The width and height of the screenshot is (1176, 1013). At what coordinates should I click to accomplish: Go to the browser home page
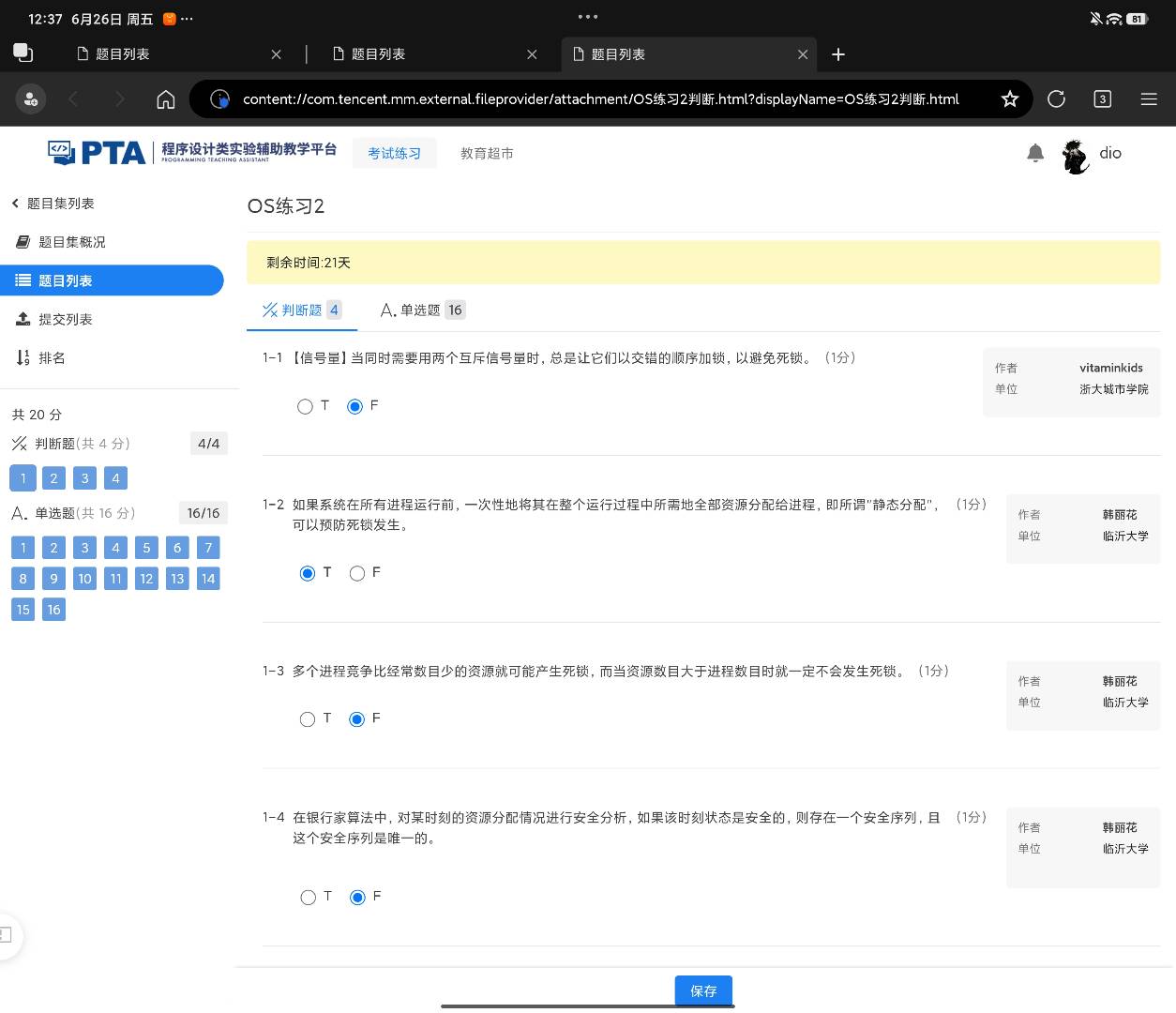tap(166, 99)
